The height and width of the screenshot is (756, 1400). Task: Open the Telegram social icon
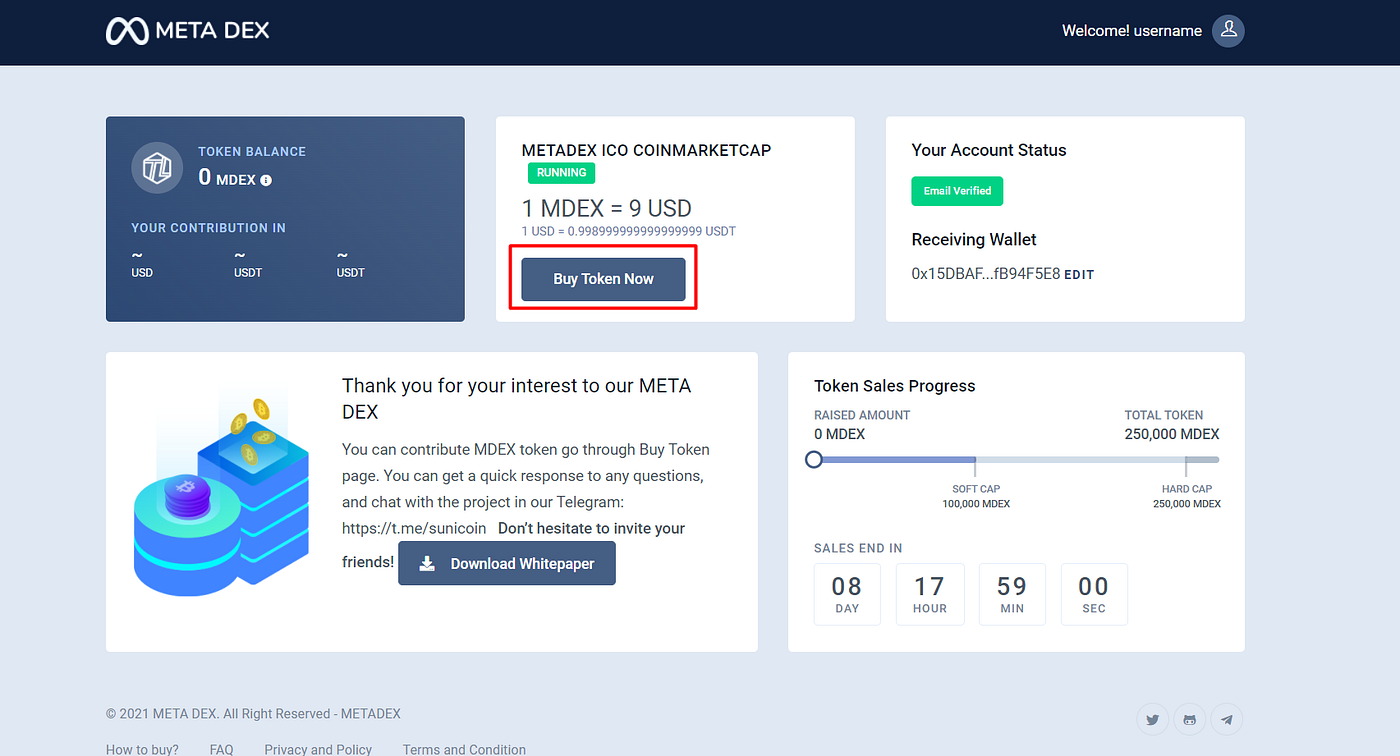(x=1227, y=719)
